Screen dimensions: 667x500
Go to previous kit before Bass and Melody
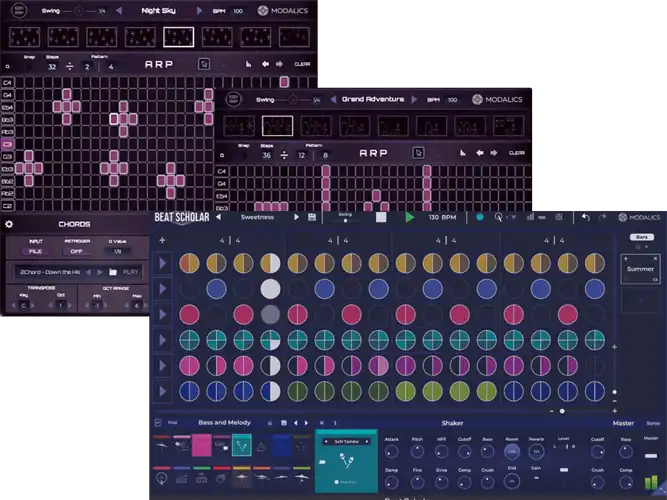(x=296, y=423)
